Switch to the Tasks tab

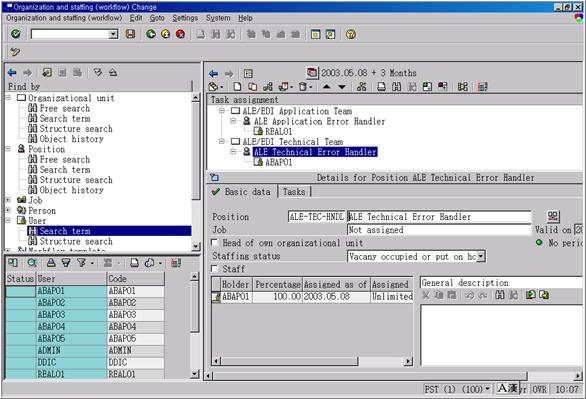click(294, 192)
